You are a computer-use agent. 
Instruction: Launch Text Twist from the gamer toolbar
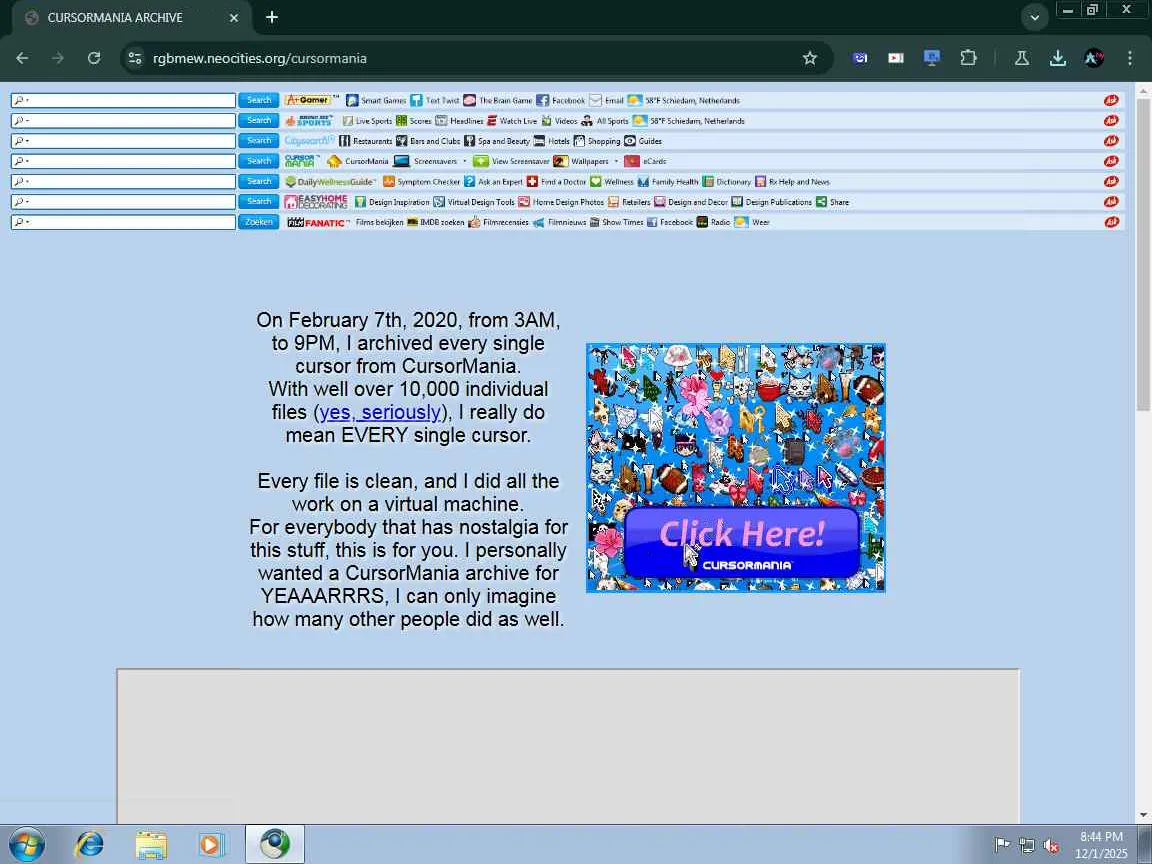pyautogui.click(x=434, y=101)
